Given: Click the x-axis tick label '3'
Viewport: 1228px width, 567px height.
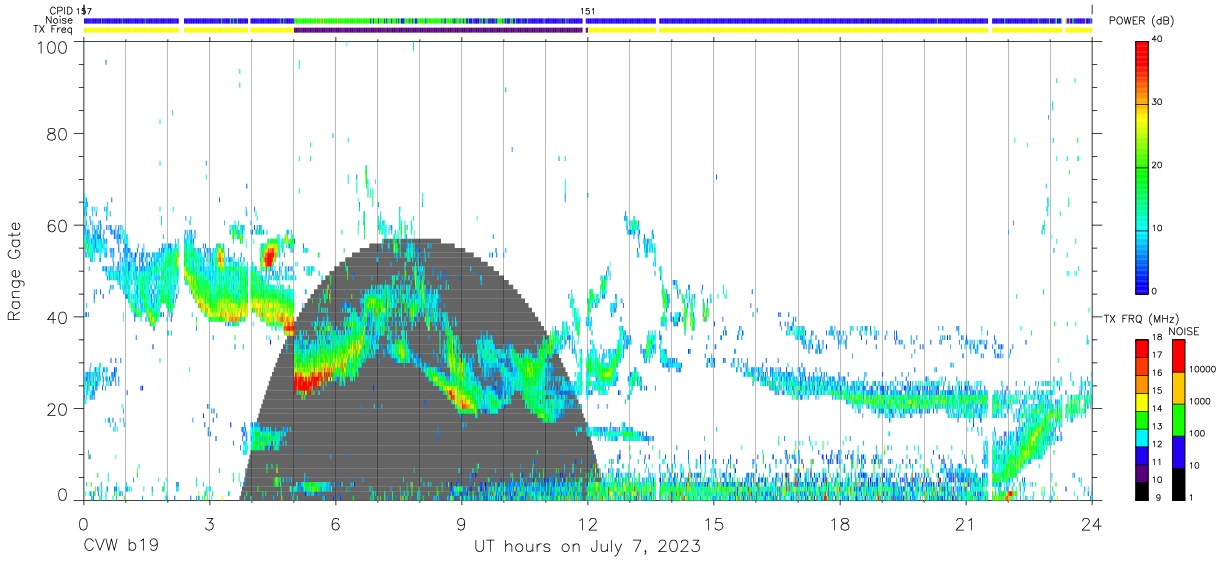Looking at the screenshot, I should click(209, 524).
